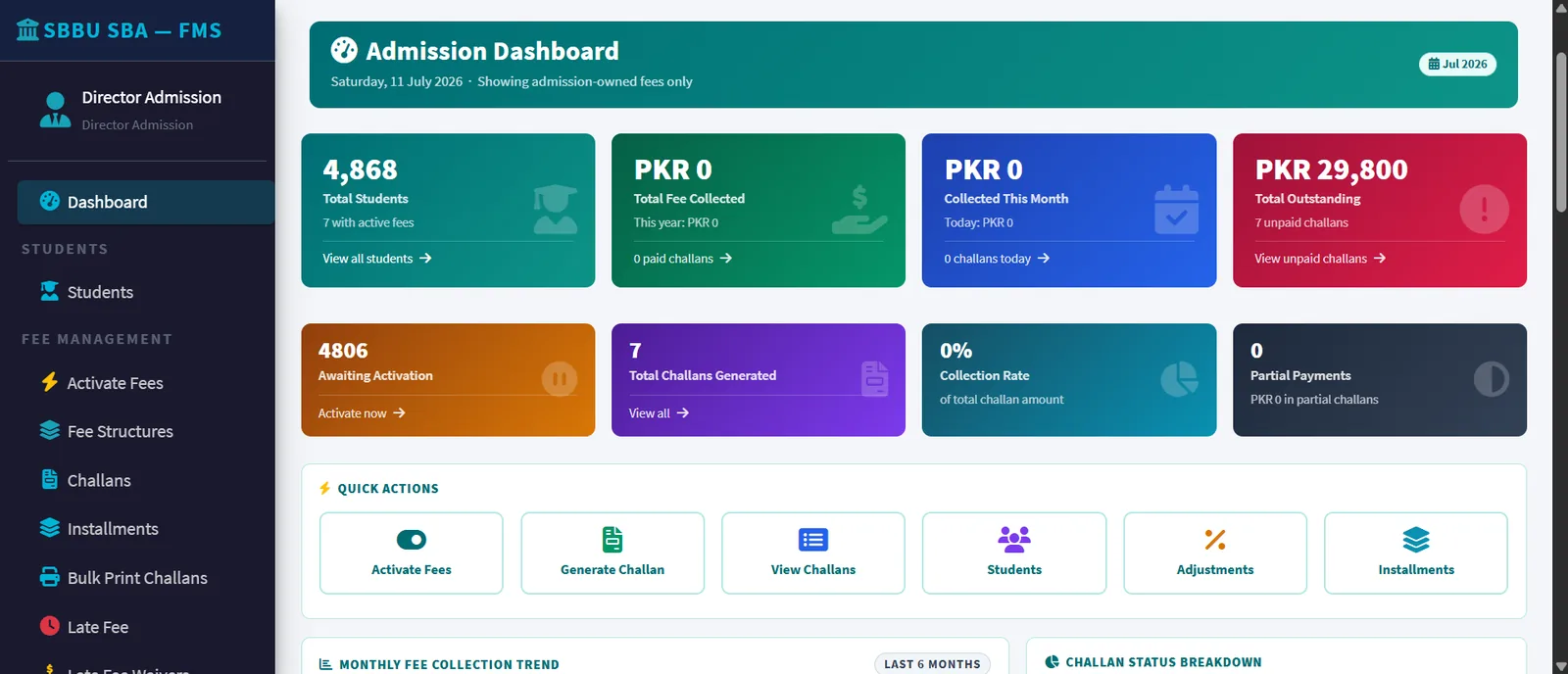Open Bulk Print Challans in the sidebar
The height and width of the screenshot is (674, 1568).
tap(145, 578)
